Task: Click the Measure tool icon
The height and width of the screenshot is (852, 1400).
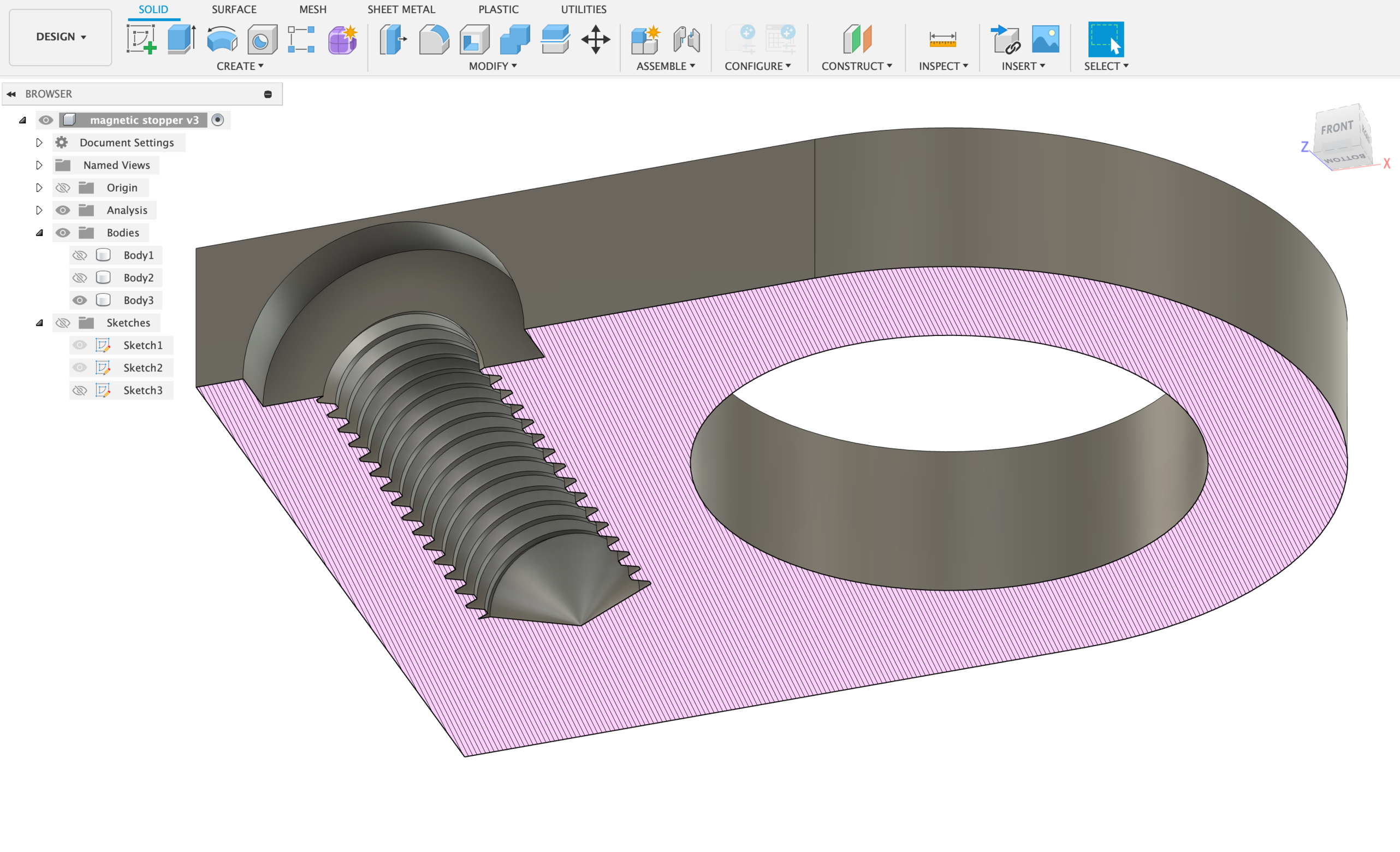Action: 942,39
